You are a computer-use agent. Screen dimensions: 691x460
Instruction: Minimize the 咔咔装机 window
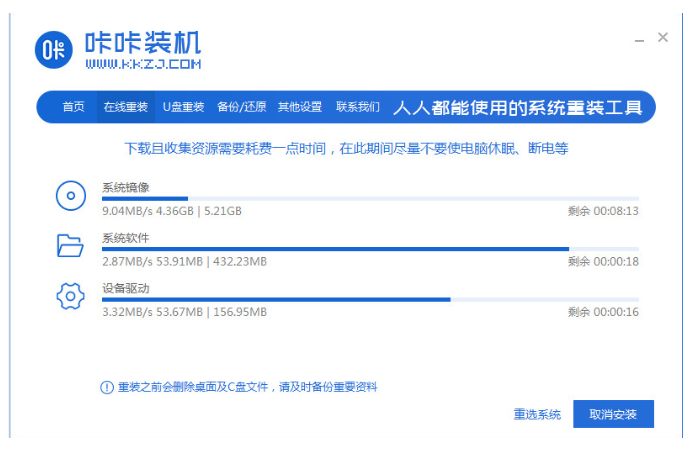[x=639, y=40]
